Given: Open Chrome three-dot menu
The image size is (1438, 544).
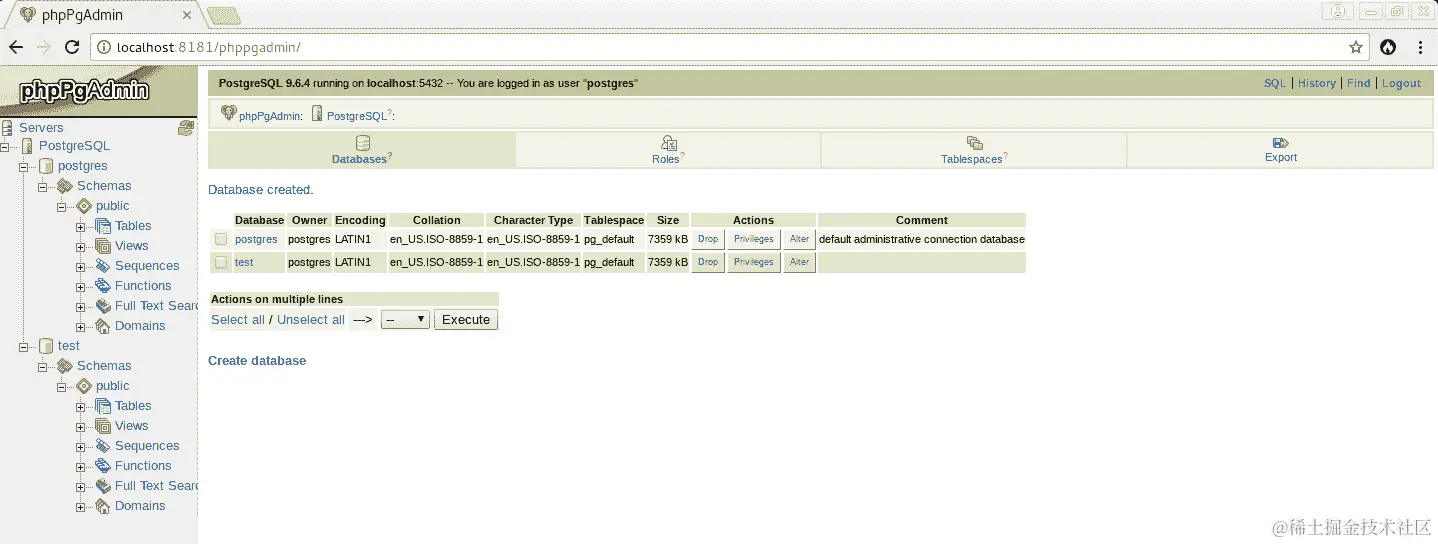Looking at the screenshot, I should 1420,47.
